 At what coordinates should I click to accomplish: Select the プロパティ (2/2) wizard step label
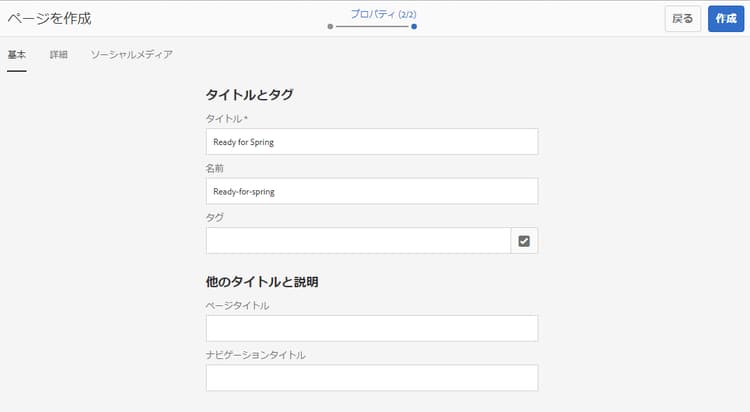pos(384,14)
